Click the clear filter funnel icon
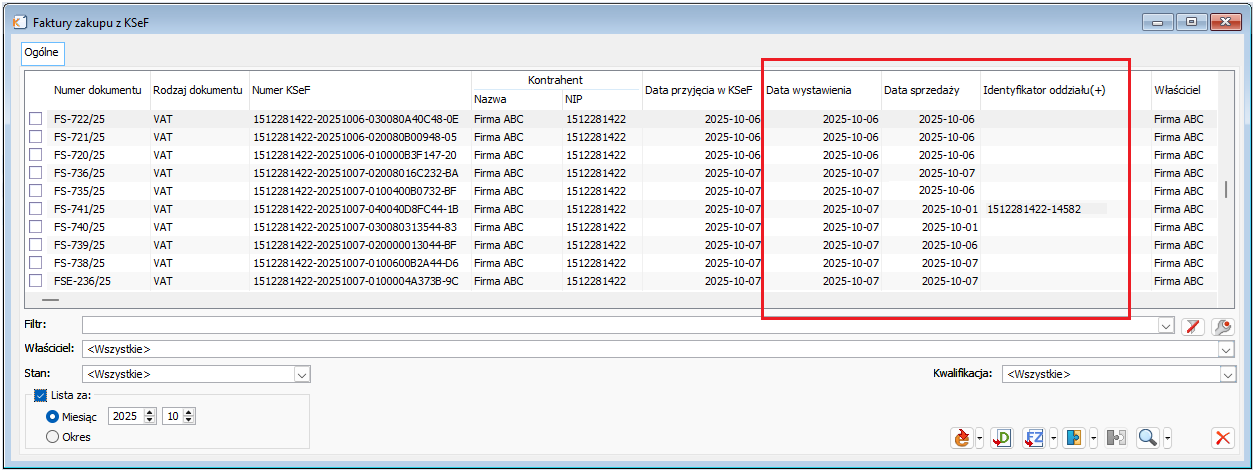 (x=1192, y=326)
